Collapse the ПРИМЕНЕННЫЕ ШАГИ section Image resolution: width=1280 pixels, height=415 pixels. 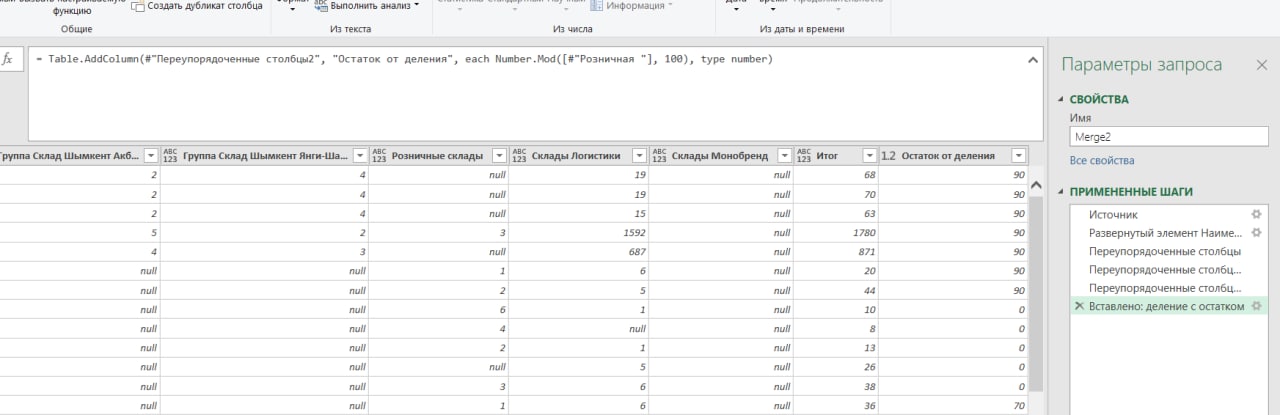pos(1063,191)
